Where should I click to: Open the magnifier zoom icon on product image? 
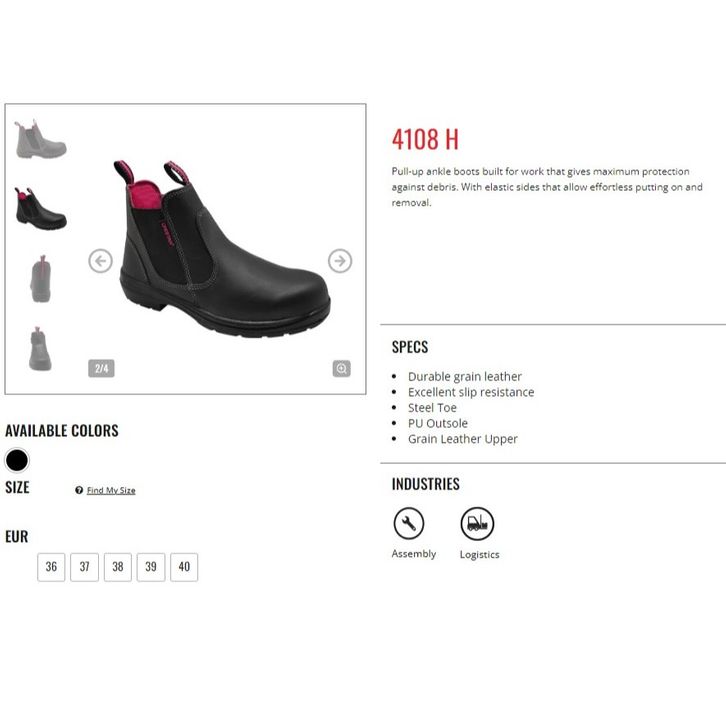tap(342, 369)
